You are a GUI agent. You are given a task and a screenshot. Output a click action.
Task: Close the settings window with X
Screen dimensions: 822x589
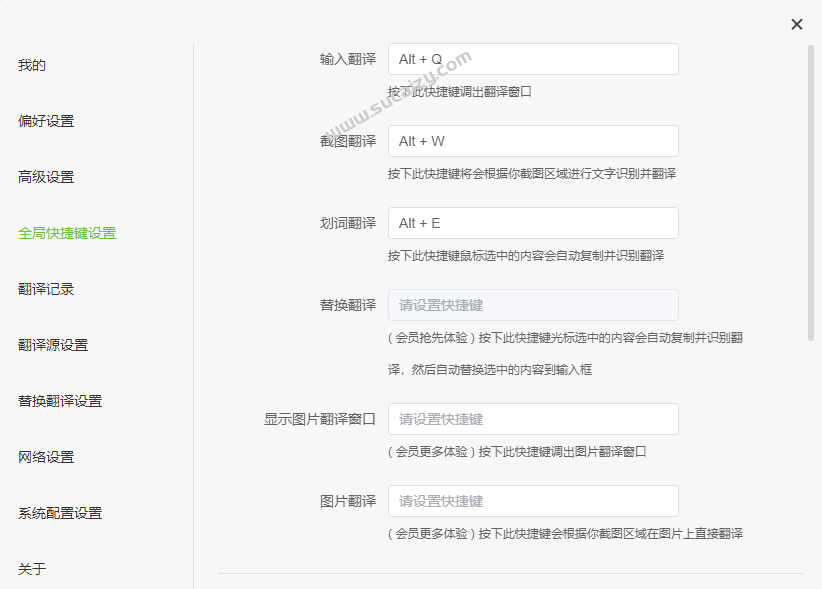coord(796,24)
